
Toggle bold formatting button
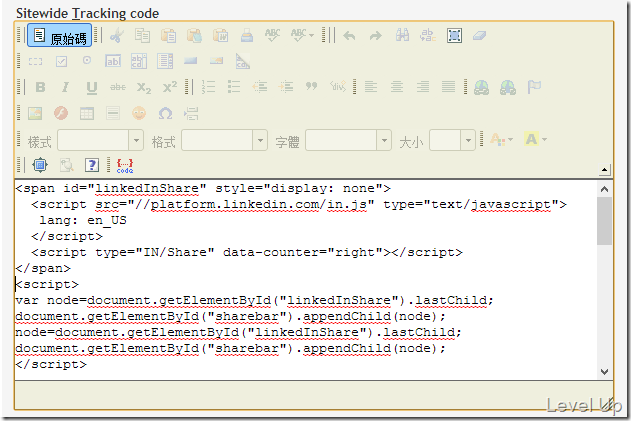point(40,87)
